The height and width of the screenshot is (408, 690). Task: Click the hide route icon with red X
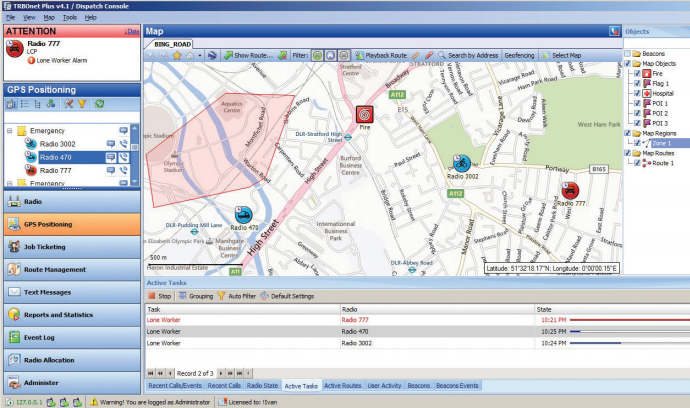click(x=283, y=56)
